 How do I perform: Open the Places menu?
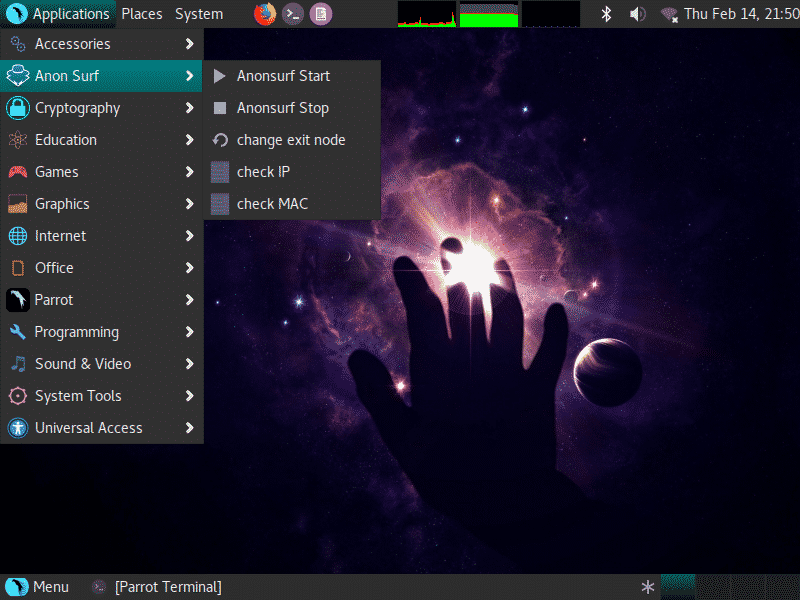tap(142, 14)
